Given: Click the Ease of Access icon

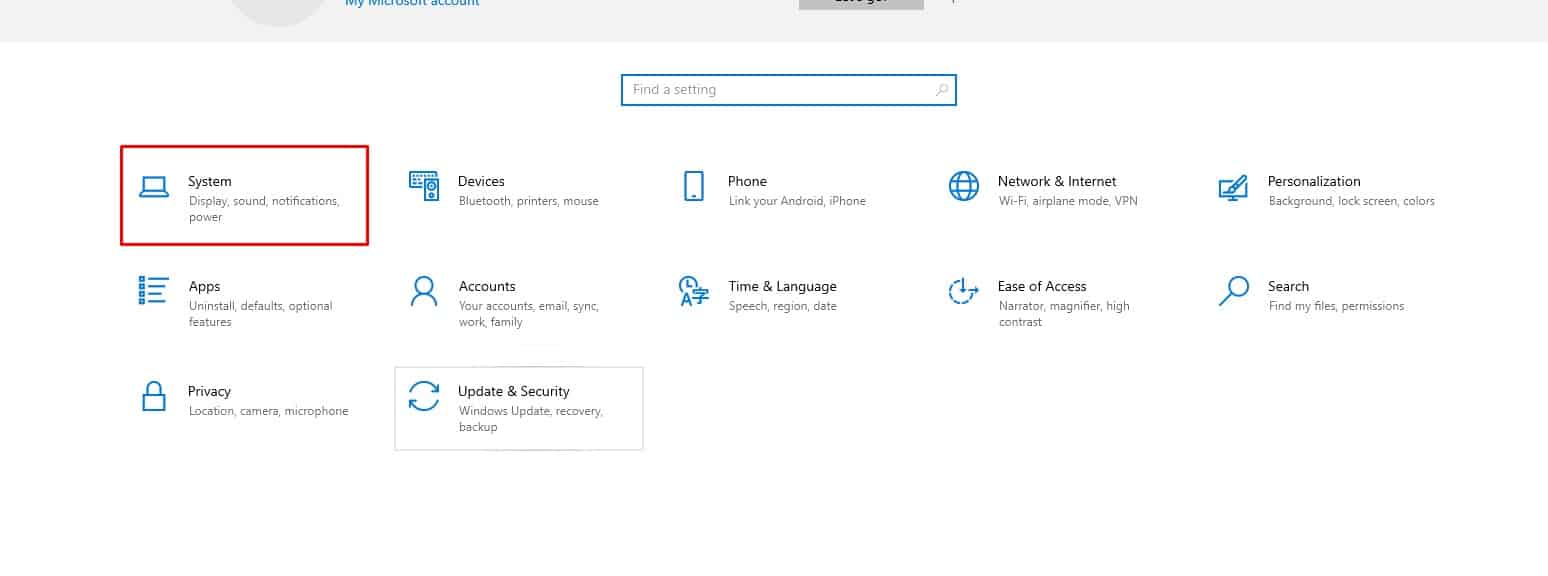Looking at the screenshot, I should [x=963, y=291].
